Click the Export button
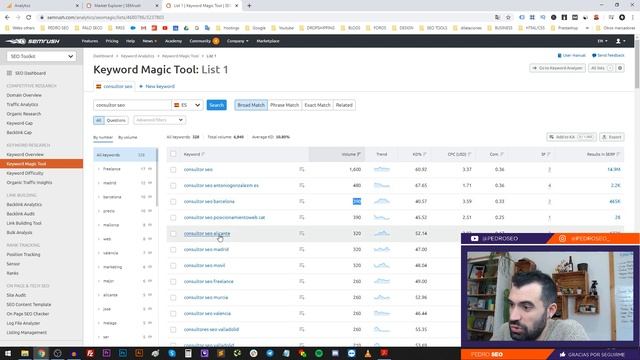640x360 pixels. coord(611,137)
